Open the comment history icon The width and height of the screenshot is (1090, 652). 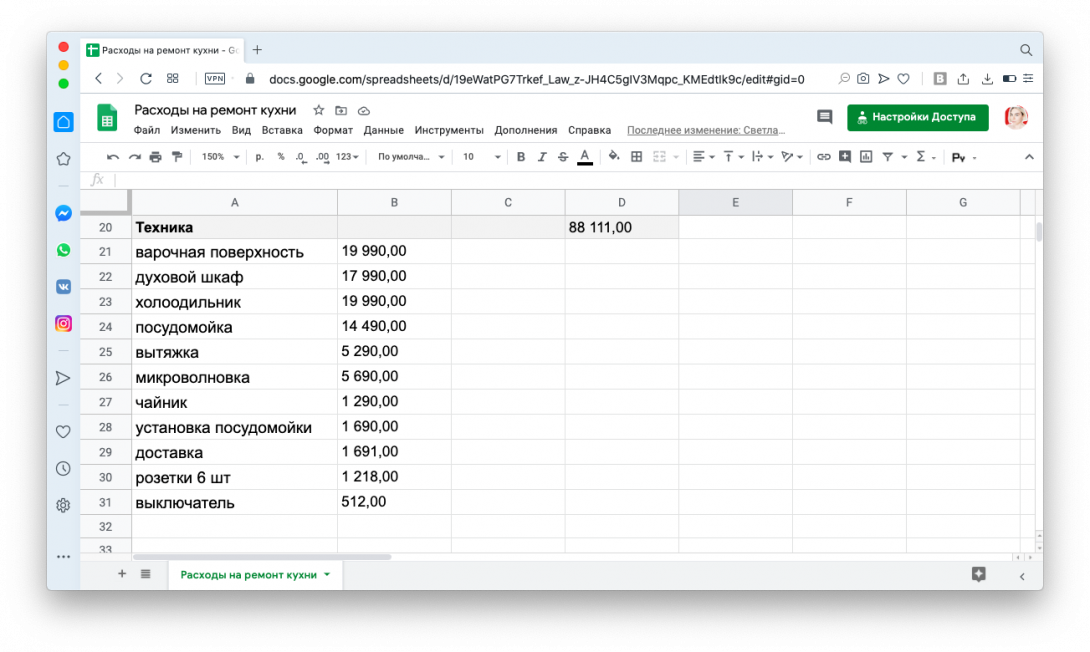(824, 117)
